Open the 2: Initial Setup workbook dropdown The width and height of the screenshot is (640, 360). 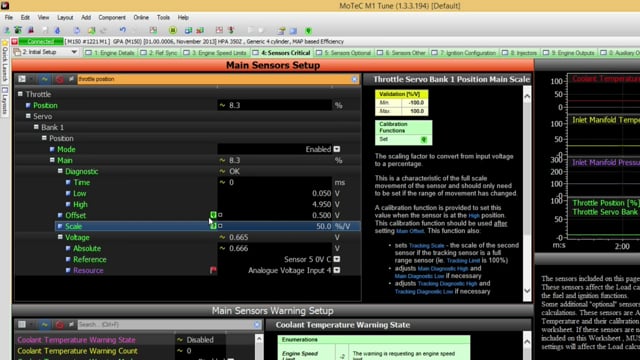74,52
